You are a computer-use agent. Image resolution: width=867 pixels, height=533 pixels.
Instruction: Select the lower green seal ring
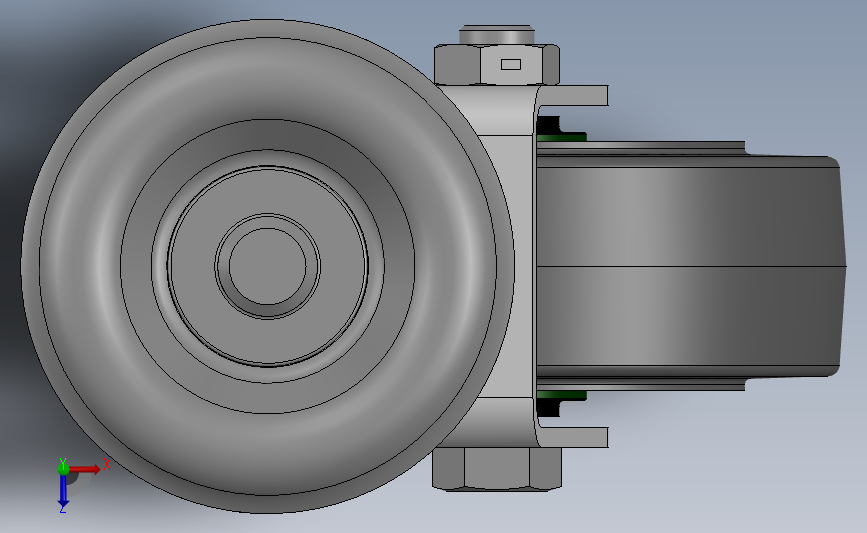(x=561, y=395)
